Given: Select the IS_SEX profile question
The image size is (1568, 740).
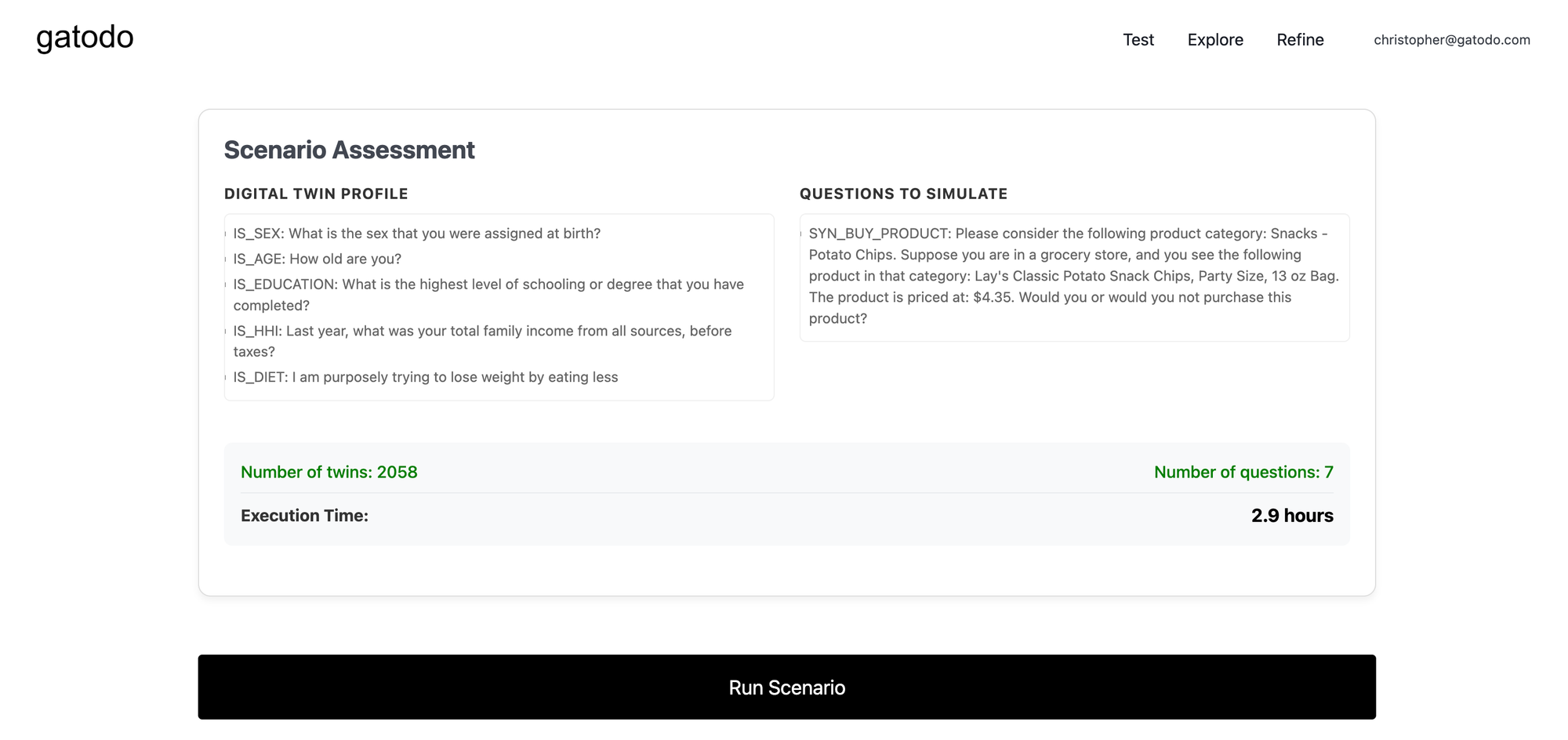Looking at the screenshot, I should point(416,234).
